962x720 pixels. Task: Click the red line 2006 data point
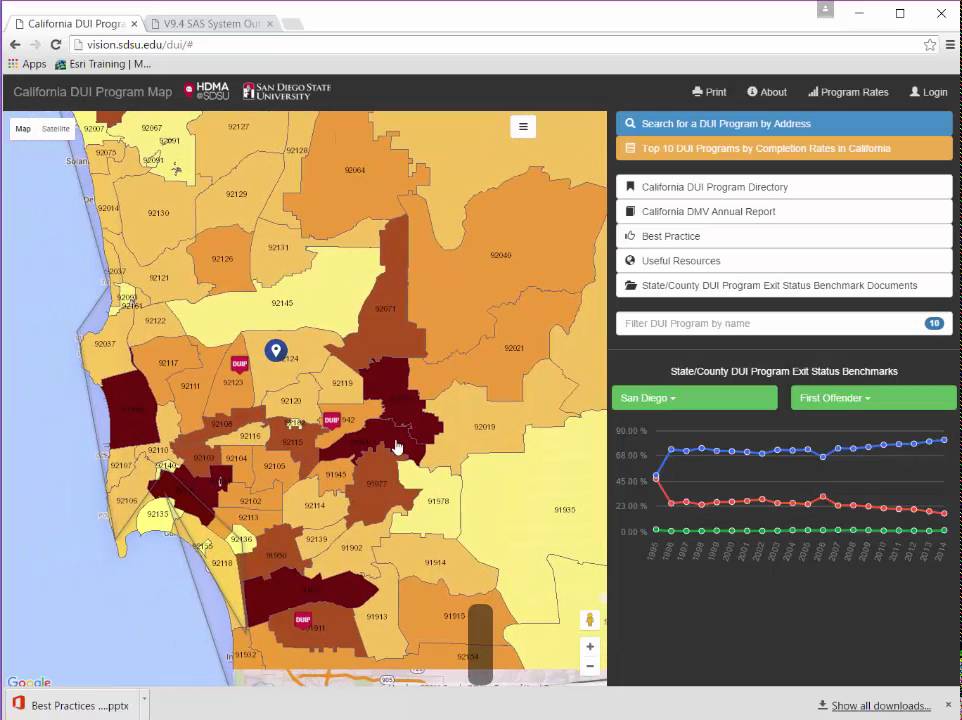[823, 496]
